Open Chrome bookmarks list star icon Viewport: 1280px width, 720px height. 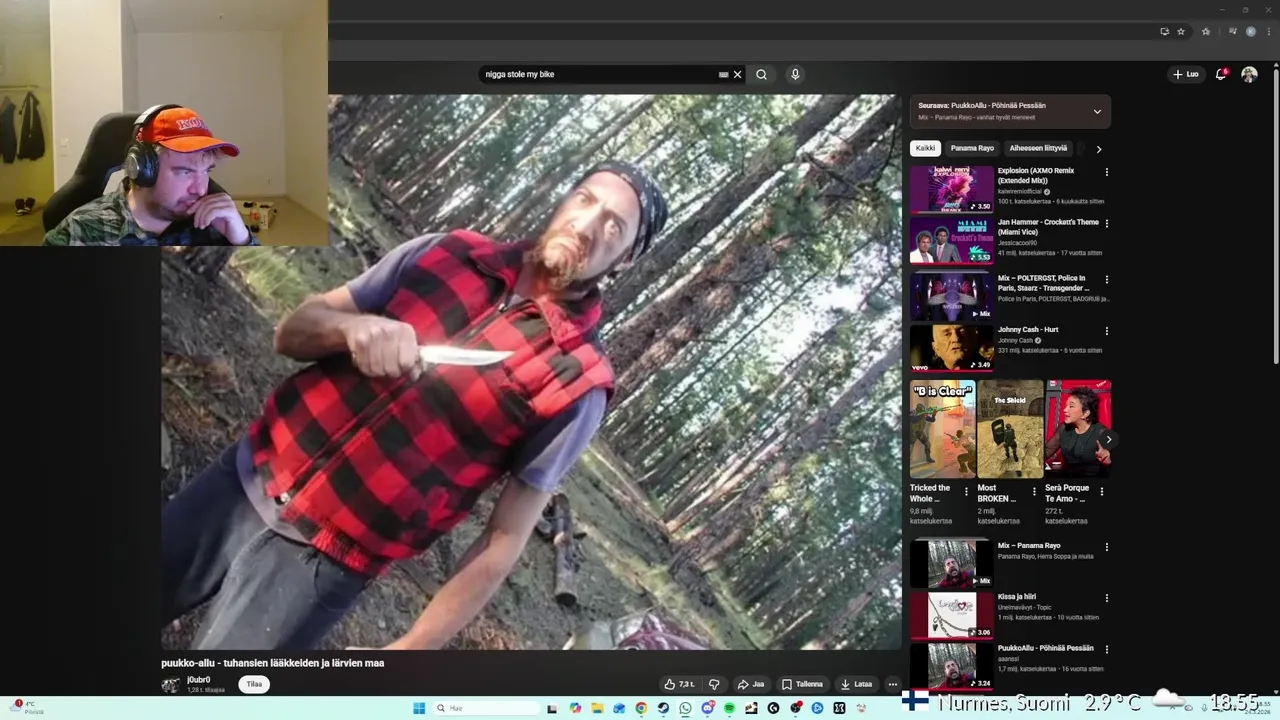click(1206, 31)
